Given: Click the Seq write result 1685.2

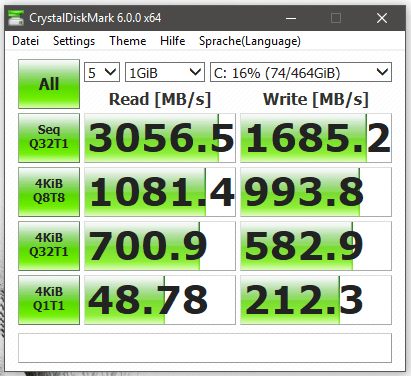Looking at the screenshot, I should [316, 138].
